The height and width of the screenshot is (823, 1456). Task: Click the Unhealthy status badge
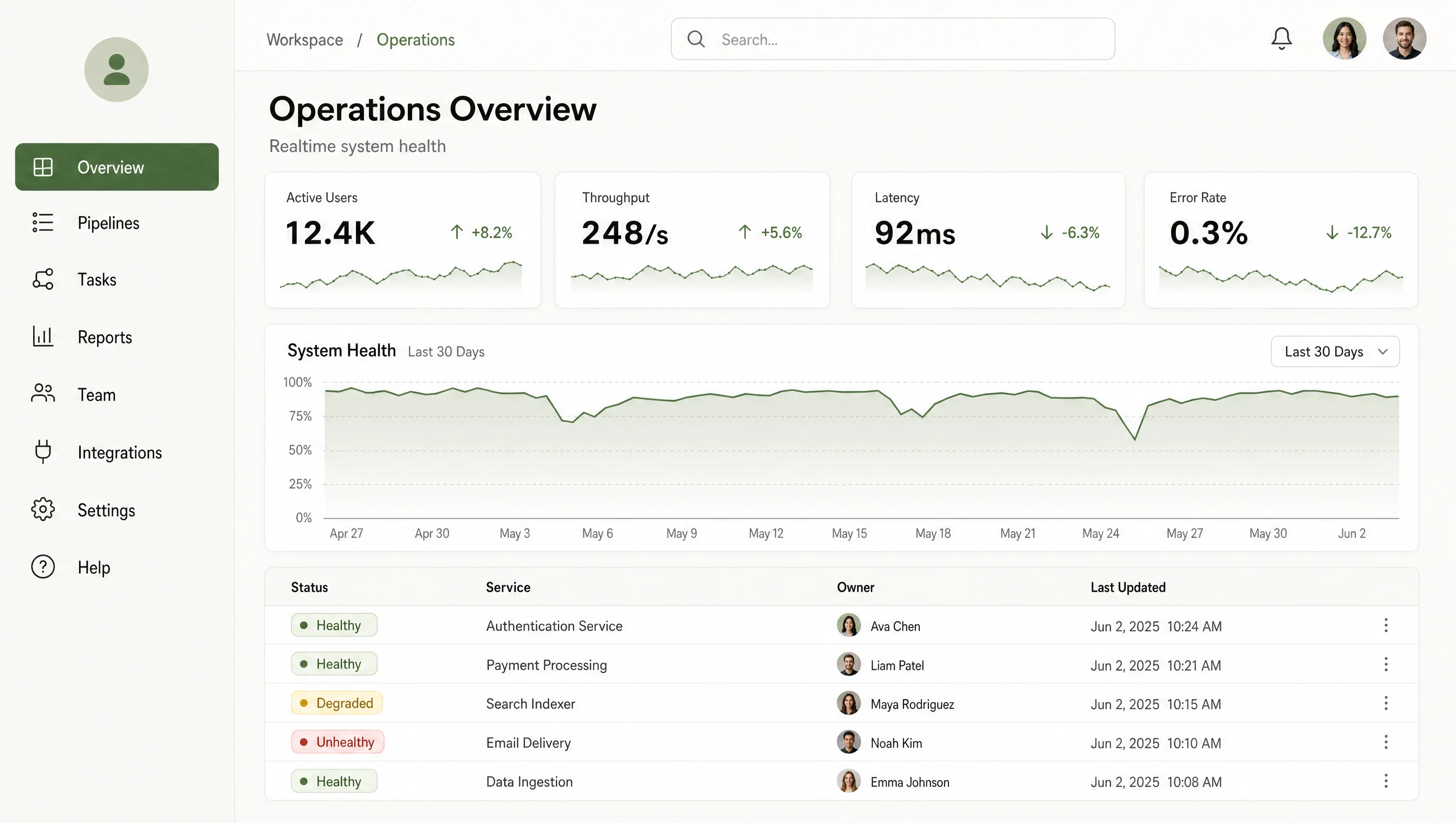pyautogui.click(x=337, y=742)
